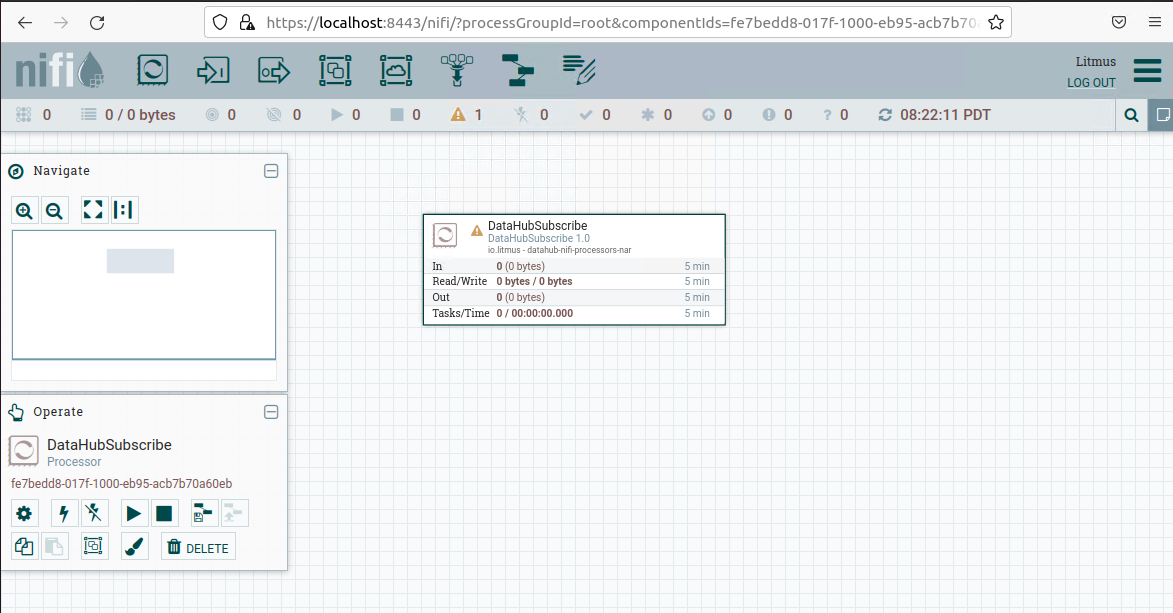The image size is (1173, 613).
Task: Click the DELETE button
Action: coord(198,547)
